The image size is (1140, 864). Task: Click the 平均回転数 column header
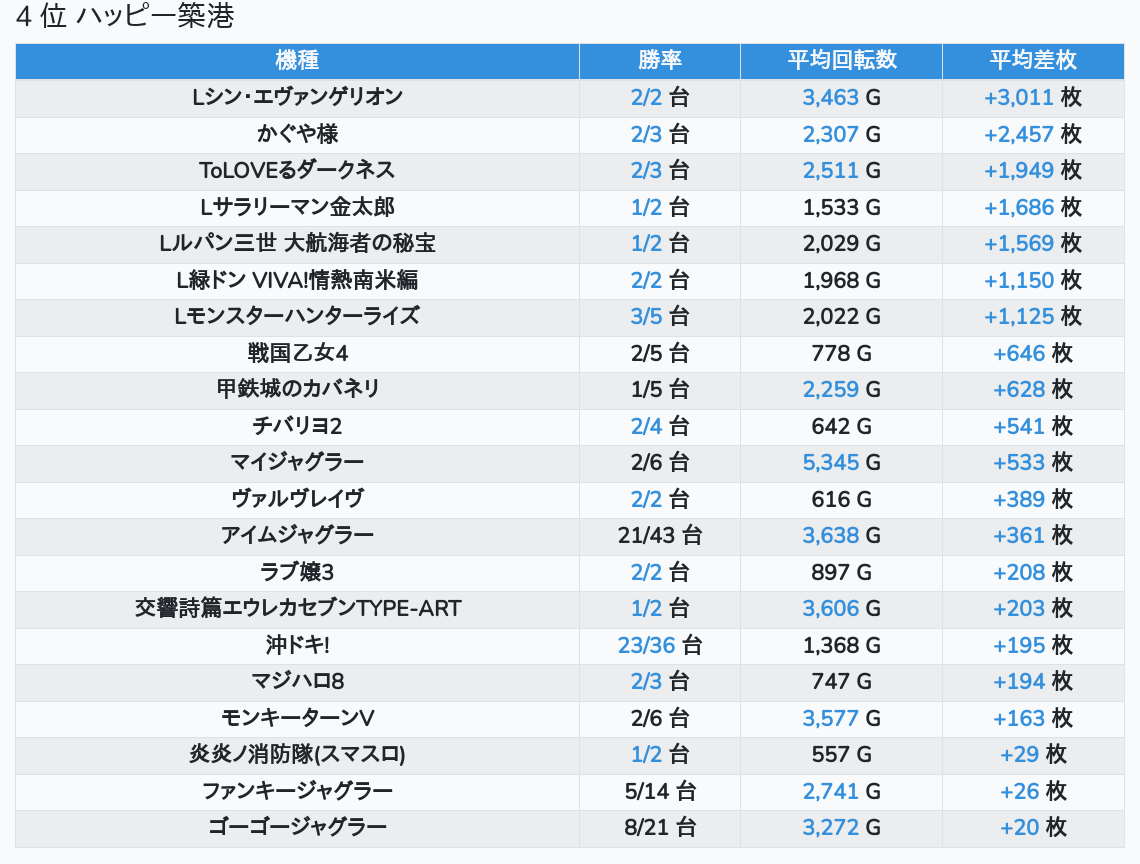coord(842,60)
